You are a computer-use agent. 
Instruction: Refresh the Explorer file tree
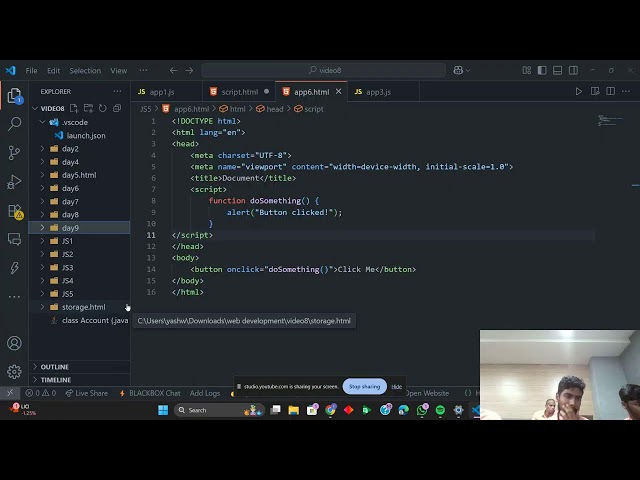pos(102,108)
